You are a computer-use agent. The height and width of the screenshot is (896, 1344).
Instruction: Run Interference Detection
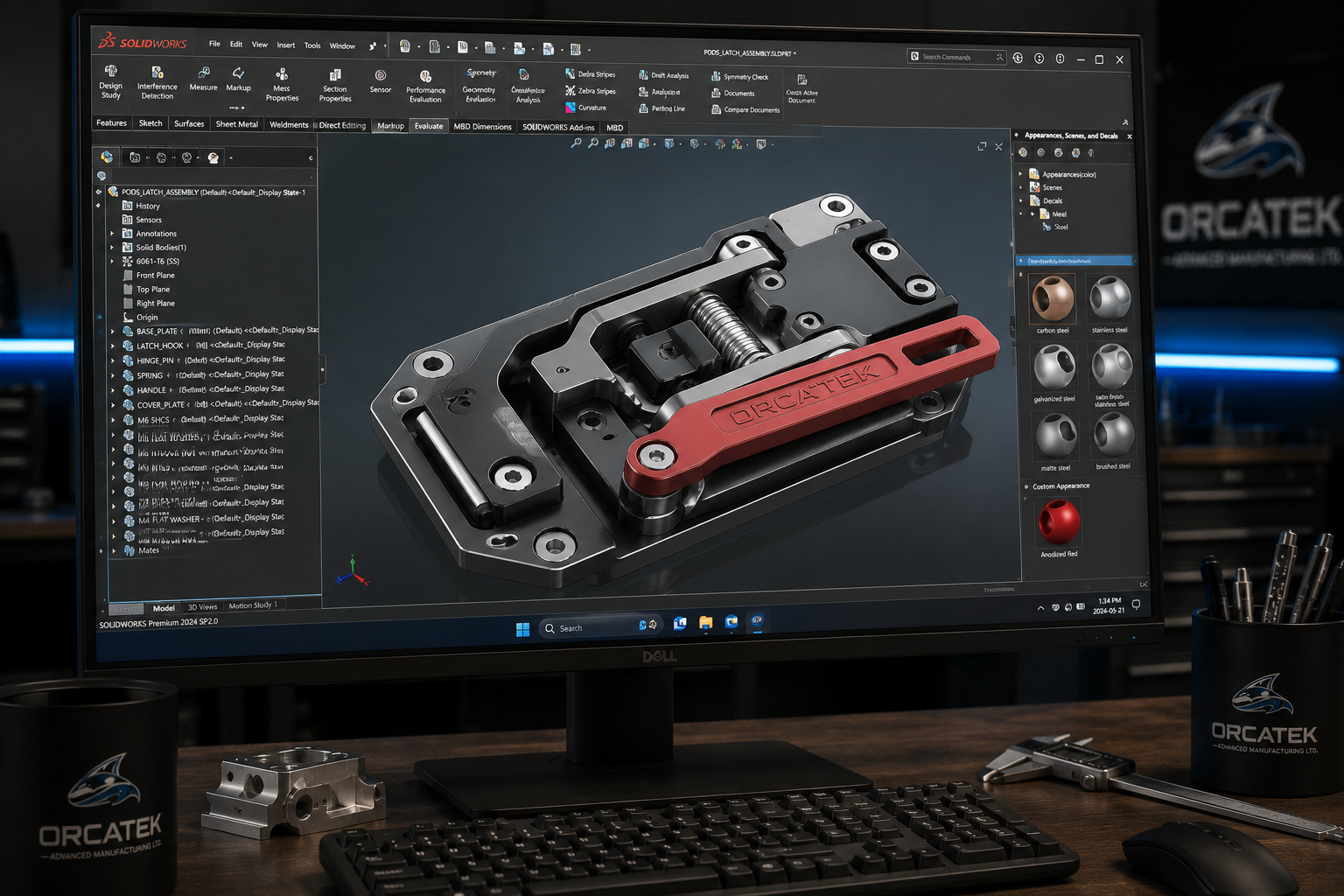click(157, 82)
